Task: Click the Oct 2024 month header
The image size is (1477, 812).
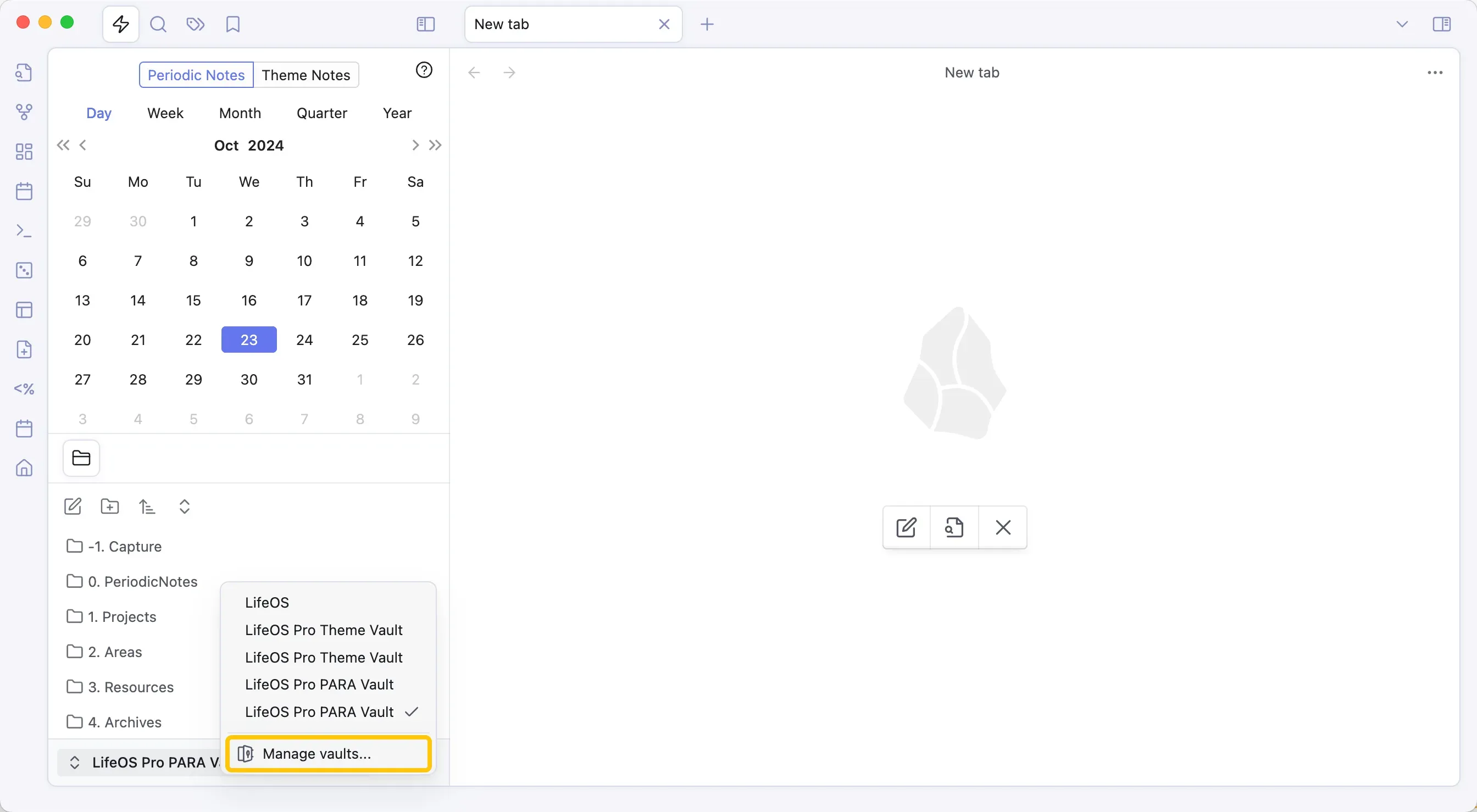Action: pyautogui.click(x=249, y=145)
